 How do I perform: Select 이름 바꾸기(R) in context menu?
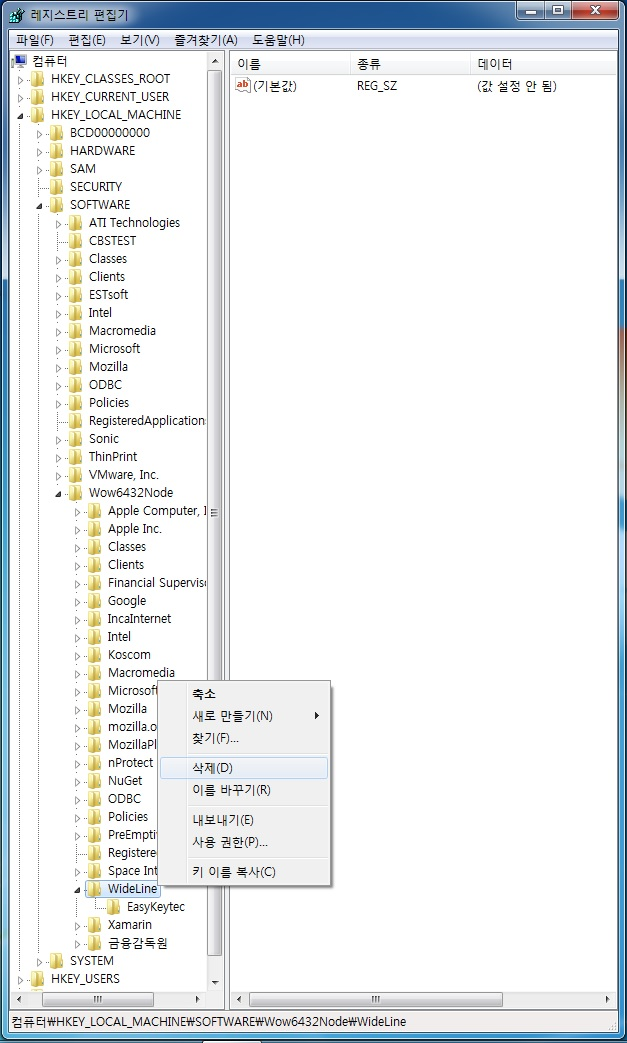[x=231, y=790]
